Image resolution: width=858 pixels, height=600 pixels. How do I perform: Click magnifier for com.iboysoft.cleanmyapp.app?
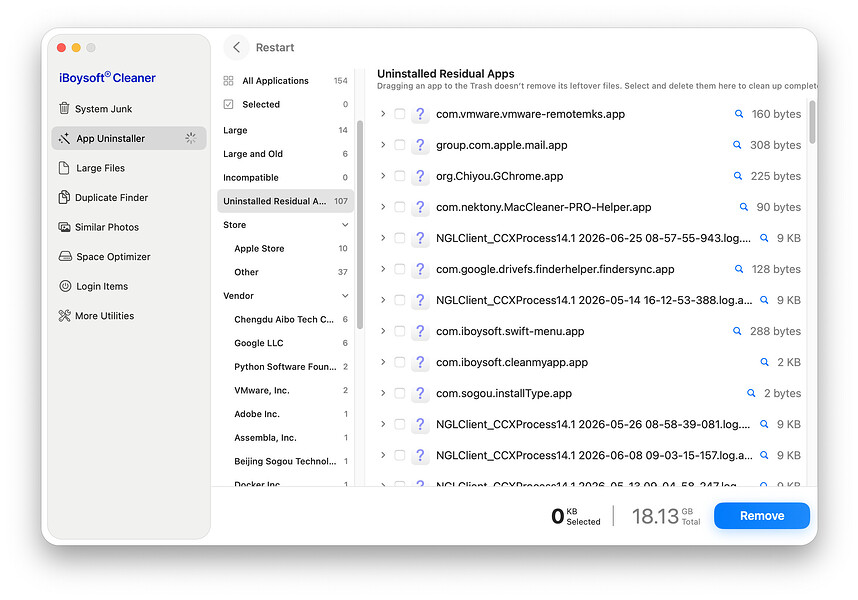click(x=764, y=362)
